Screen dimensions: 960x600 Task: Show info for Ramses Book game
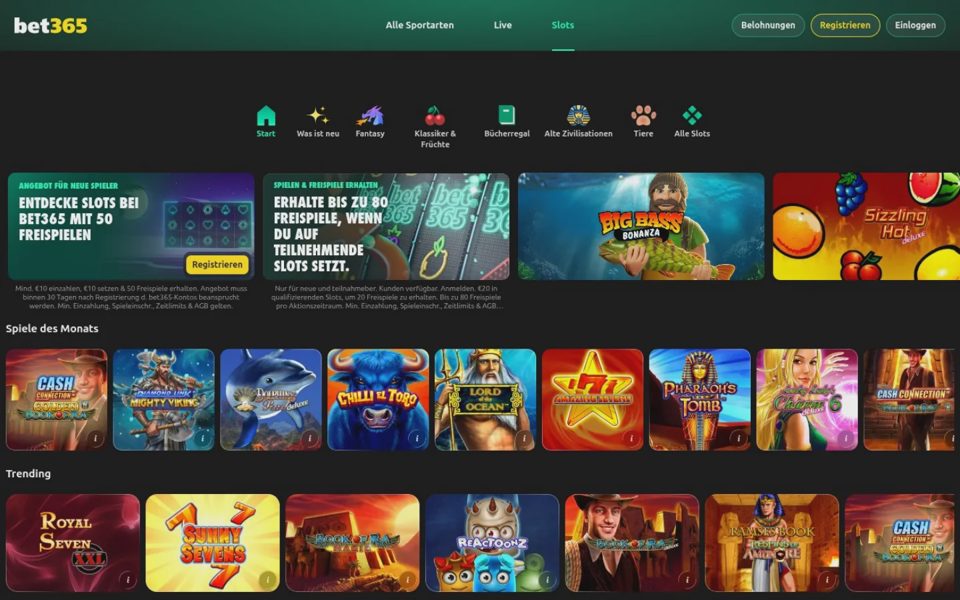coord(827,579)
